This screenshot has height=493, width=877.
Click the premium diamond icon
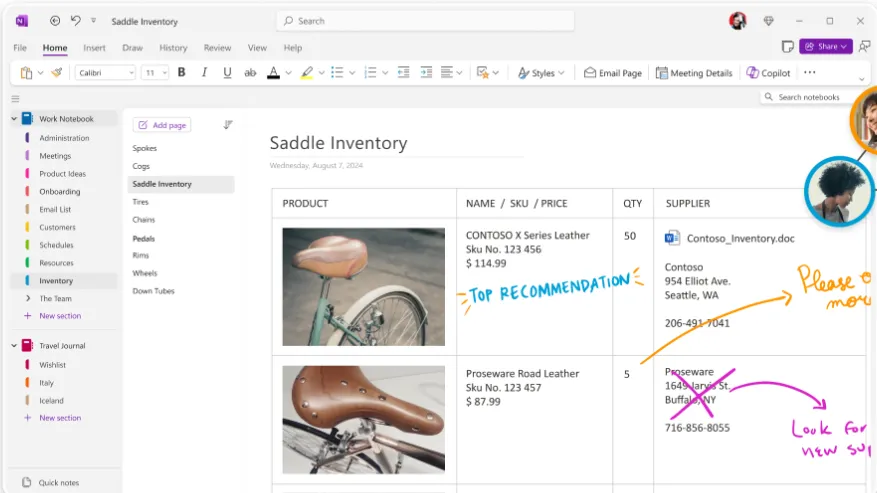tap(768, 21)
